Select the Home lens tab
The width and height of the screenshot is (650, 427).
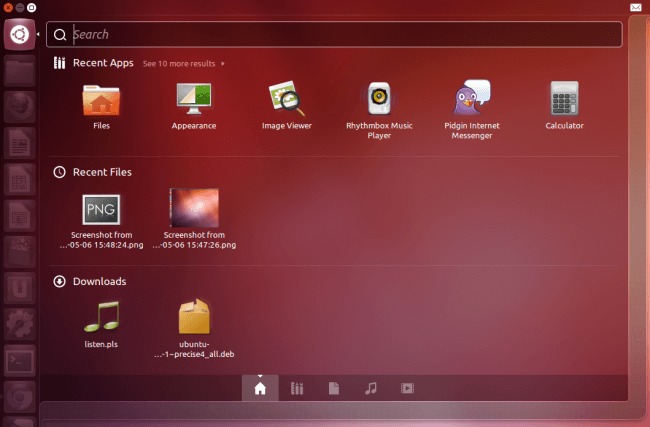pyautogui.click(x=260, y=388)
